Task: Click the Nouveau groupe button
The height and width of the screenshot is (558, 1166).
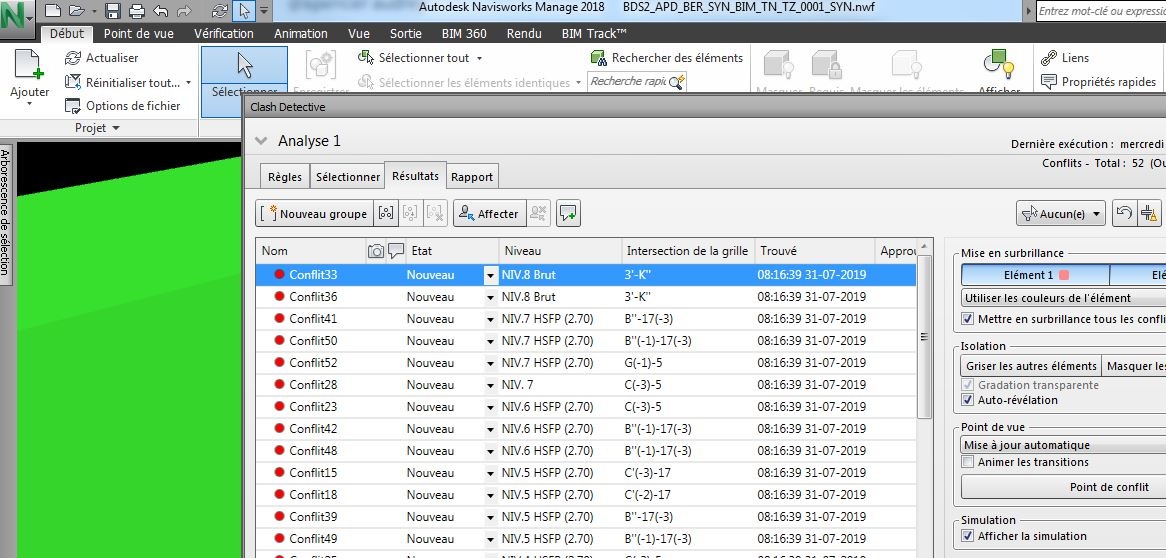Action: pos(315,213)
